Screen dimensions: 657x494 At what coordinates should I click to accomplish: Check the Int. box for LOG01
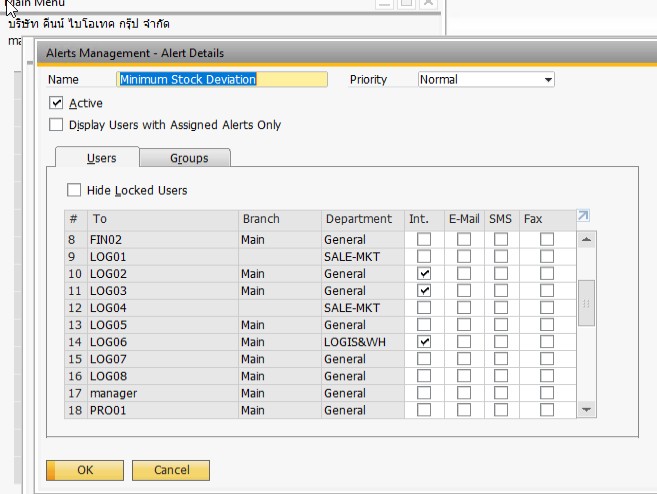pyautogui.click(x=424, y=256)
